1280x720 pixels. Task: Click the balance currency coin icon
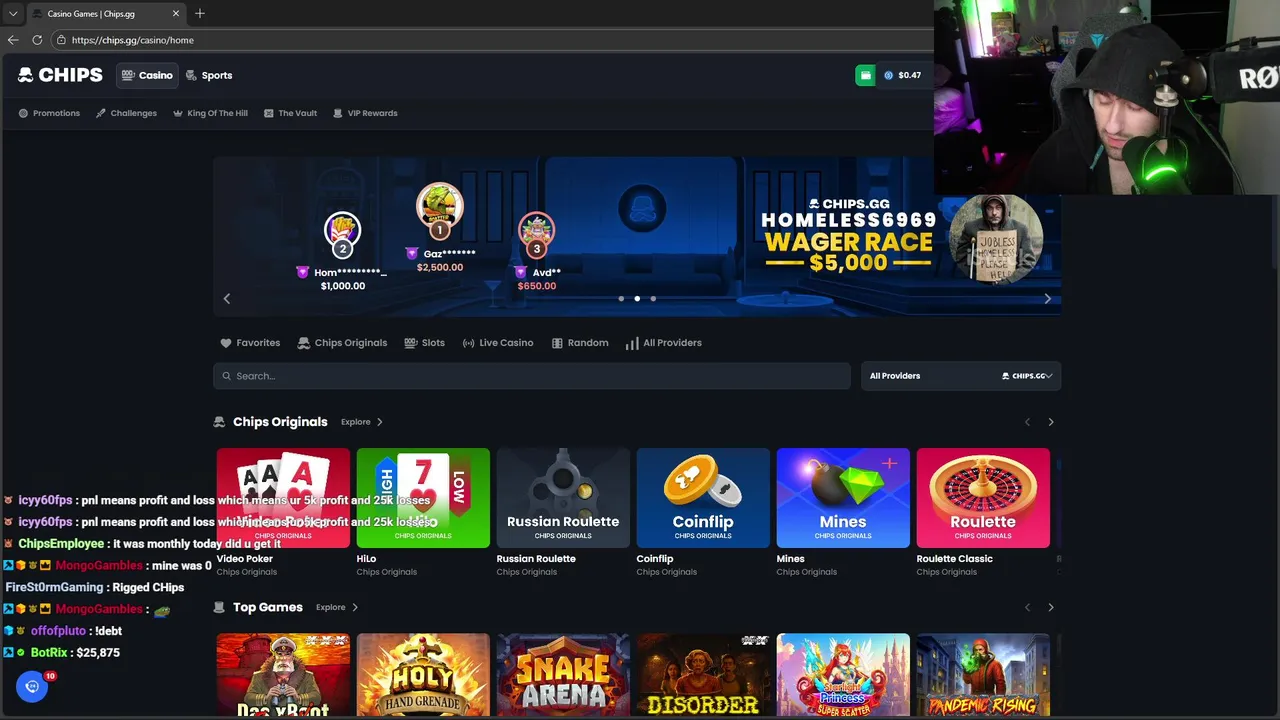[x=888, y=75]
